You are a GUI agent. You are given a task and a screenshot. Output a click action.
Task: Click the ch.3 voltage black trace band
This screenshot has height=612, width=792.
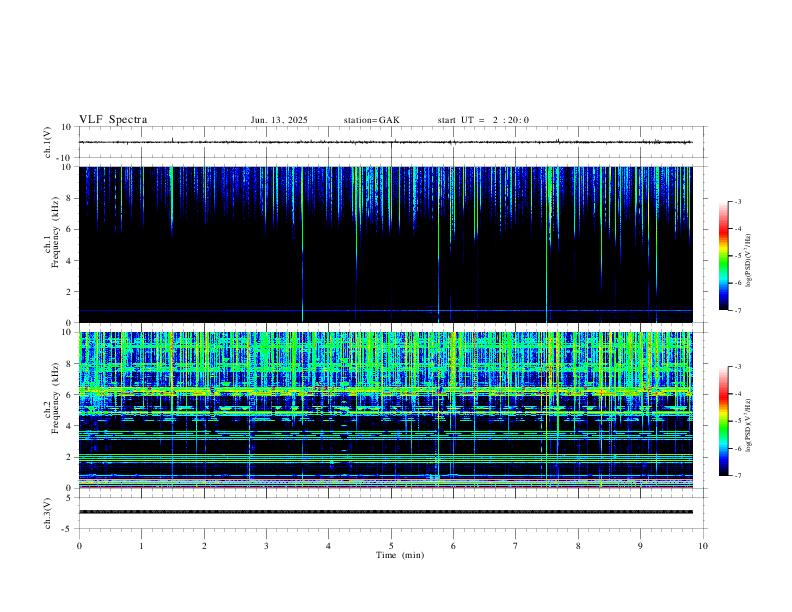pyautogui.click(x=385, y=512)
